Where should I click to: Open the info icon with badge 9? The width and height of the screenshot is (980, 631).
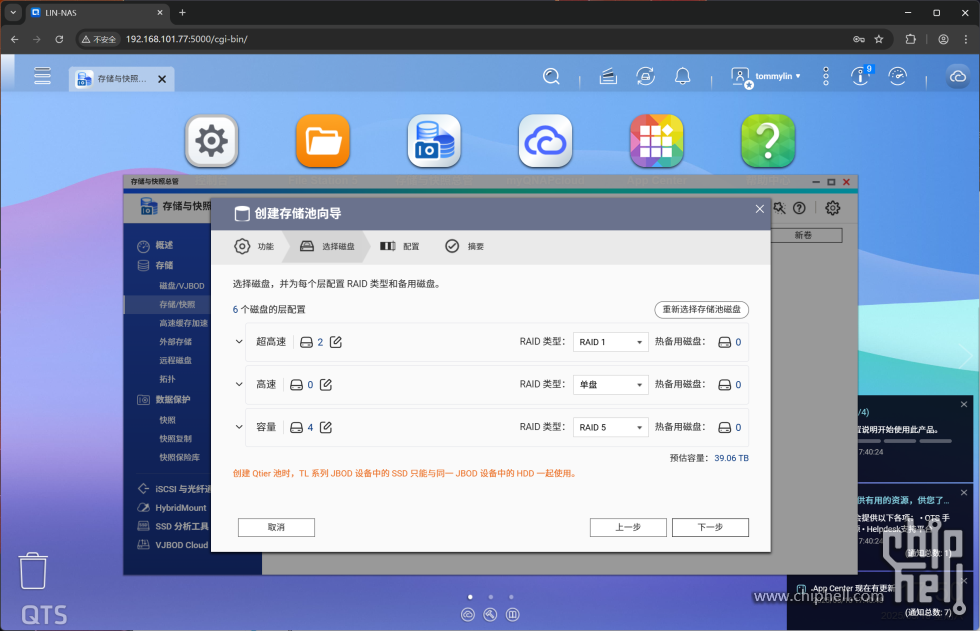tap(861, 76)
